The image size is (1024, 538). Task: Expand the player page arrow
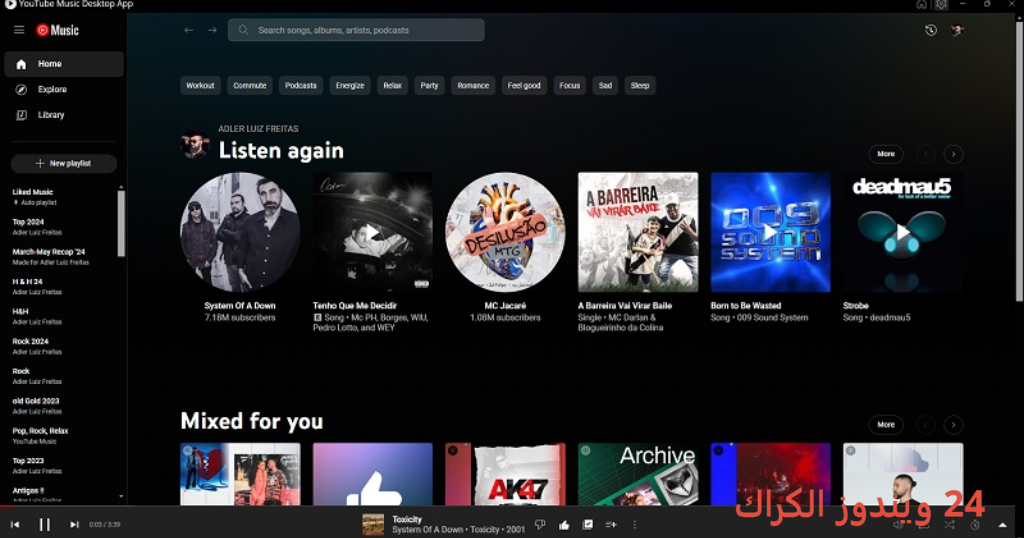tap(1002, 524)
